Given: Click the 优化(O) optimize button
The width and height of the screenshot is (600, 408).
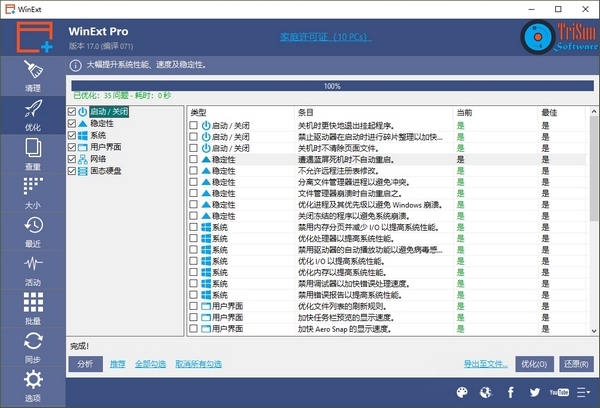Looking at the screenshot, I should click(534, 364).
